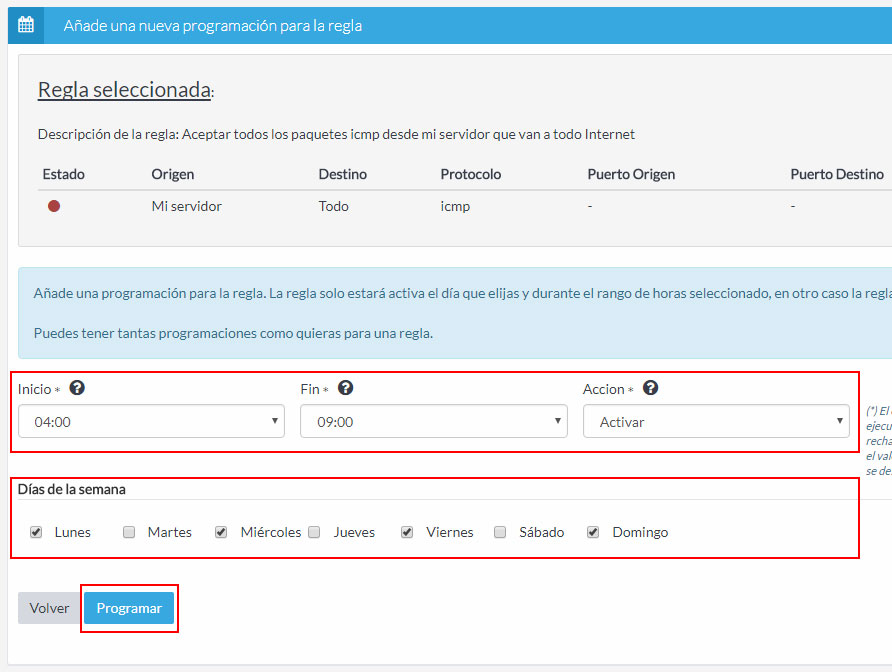Open the Inicio time dropdown
The height and width of the screenshot is (672, 892).
(x=151, y=422)
